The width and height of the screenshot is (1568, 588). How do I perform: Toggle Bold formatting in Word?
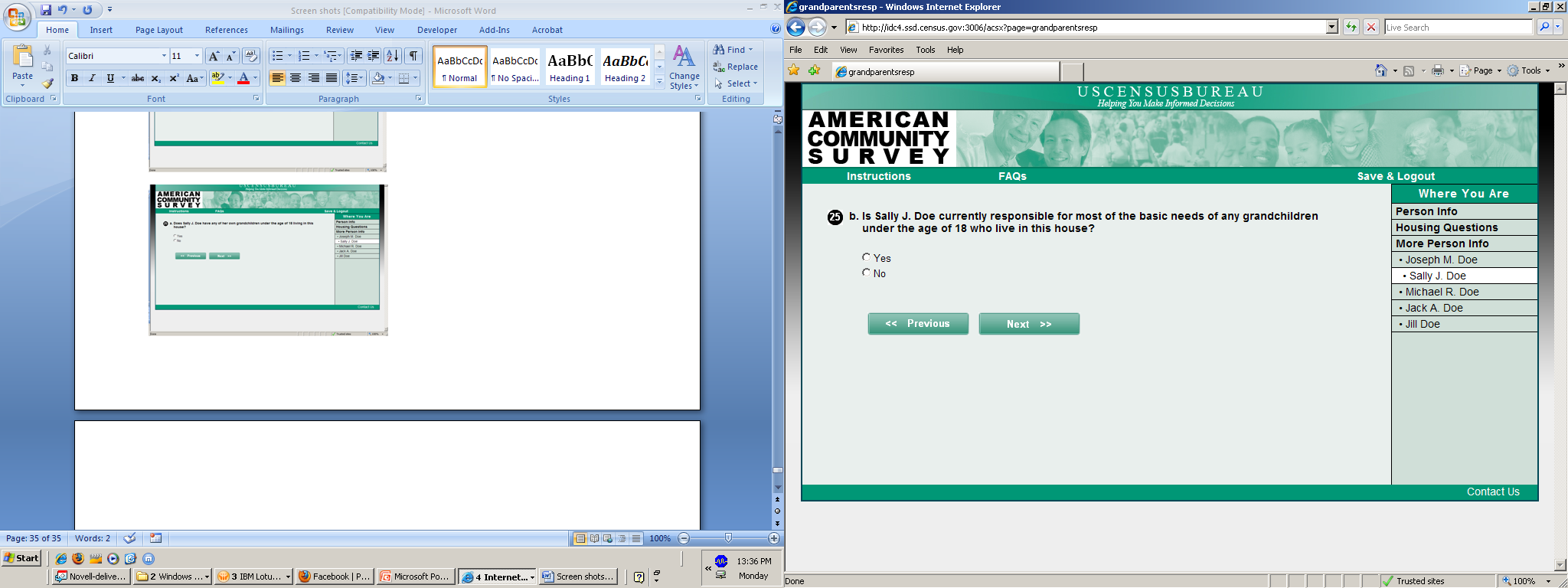pyautogui.click(x=74, y=78)
